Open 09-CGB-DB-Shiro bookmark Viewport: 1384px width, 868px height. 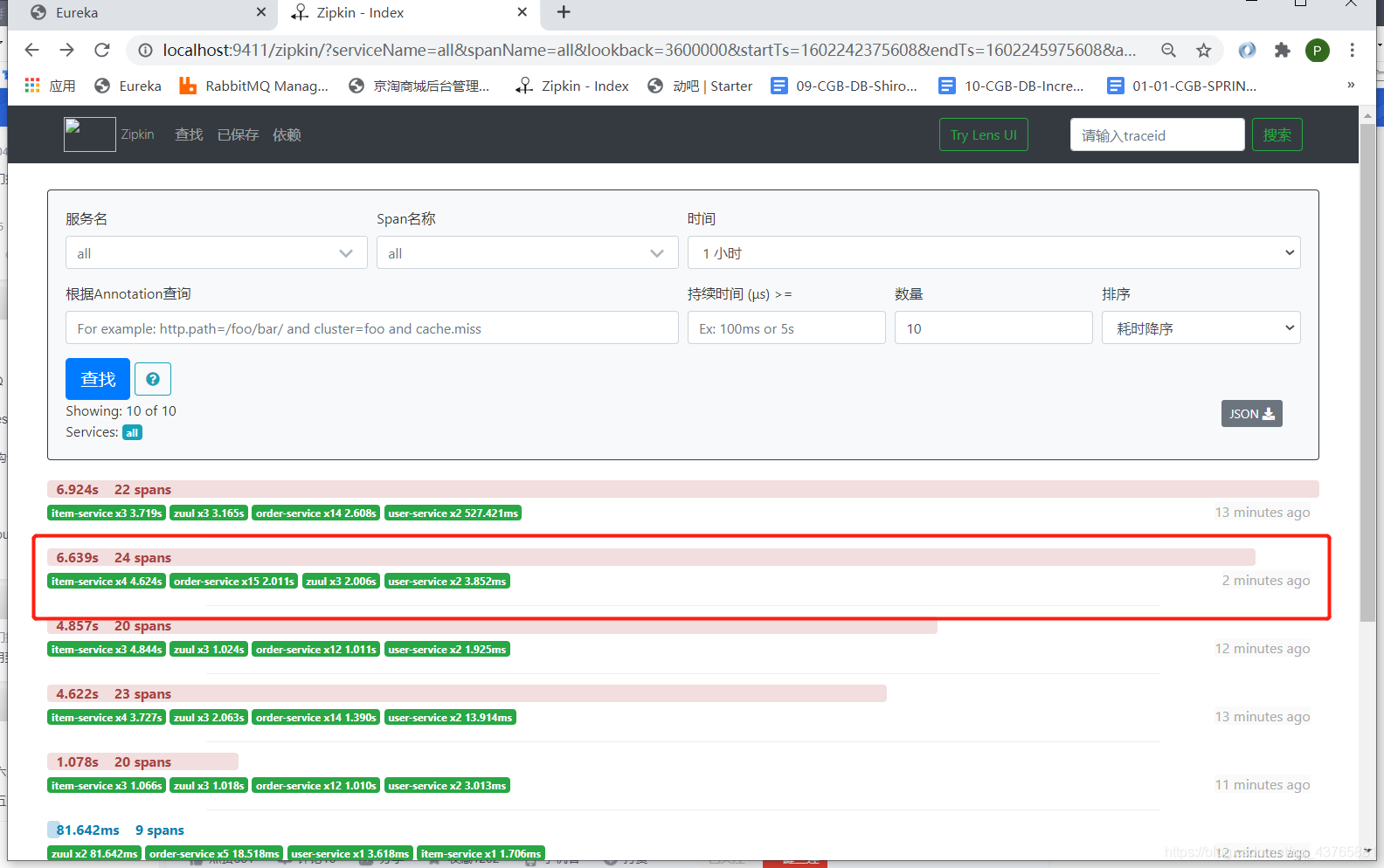pyautogui.click(x=845, y=86)
